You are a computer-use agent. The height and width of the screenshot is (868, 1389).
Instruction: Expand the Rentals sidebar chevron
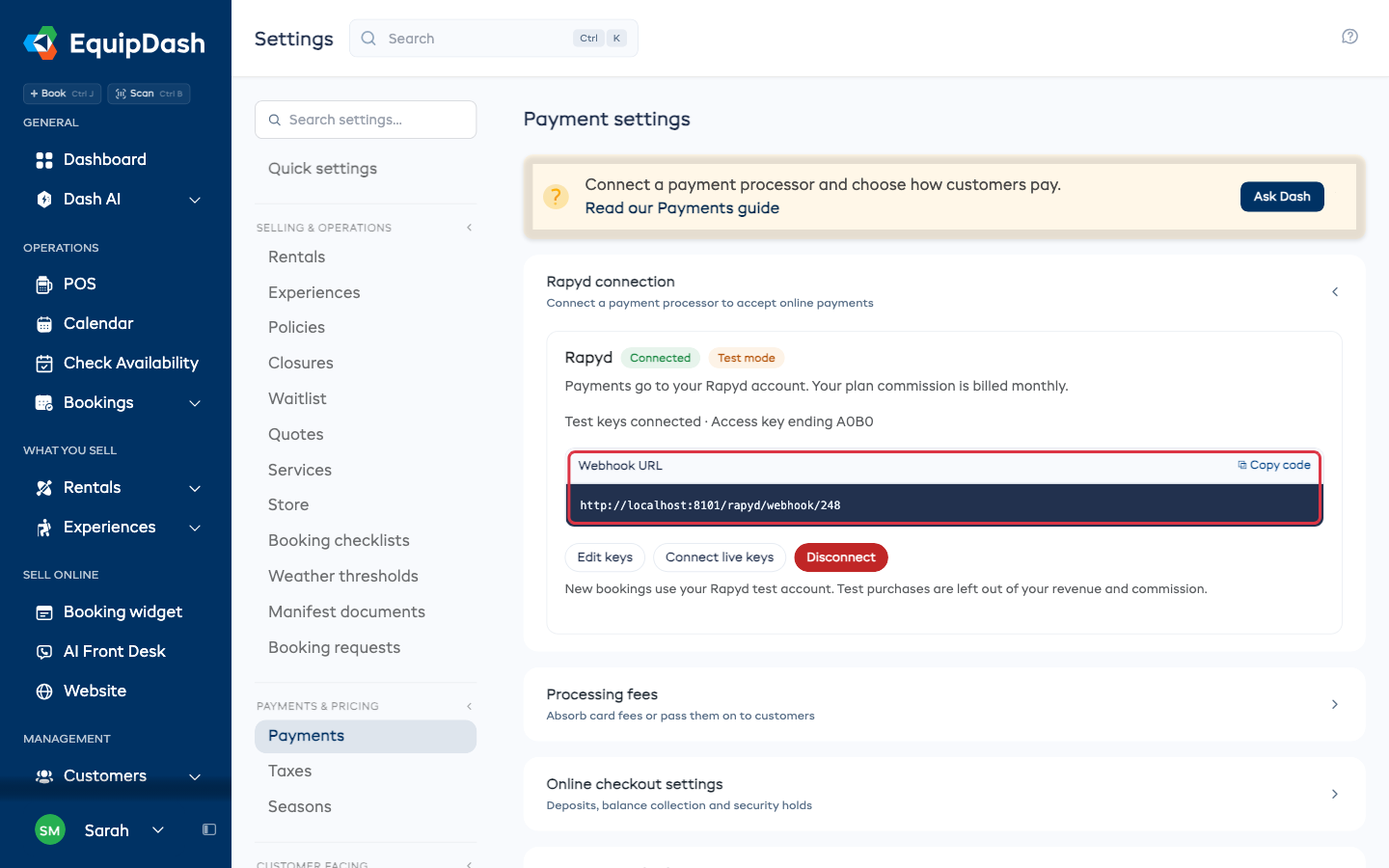click(195, 488)
